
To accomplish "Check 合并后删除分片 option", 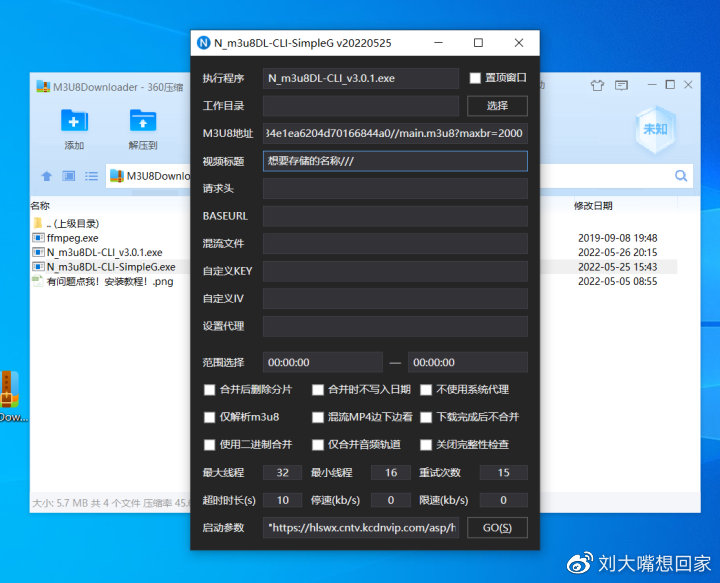I will tap(209, 390).
